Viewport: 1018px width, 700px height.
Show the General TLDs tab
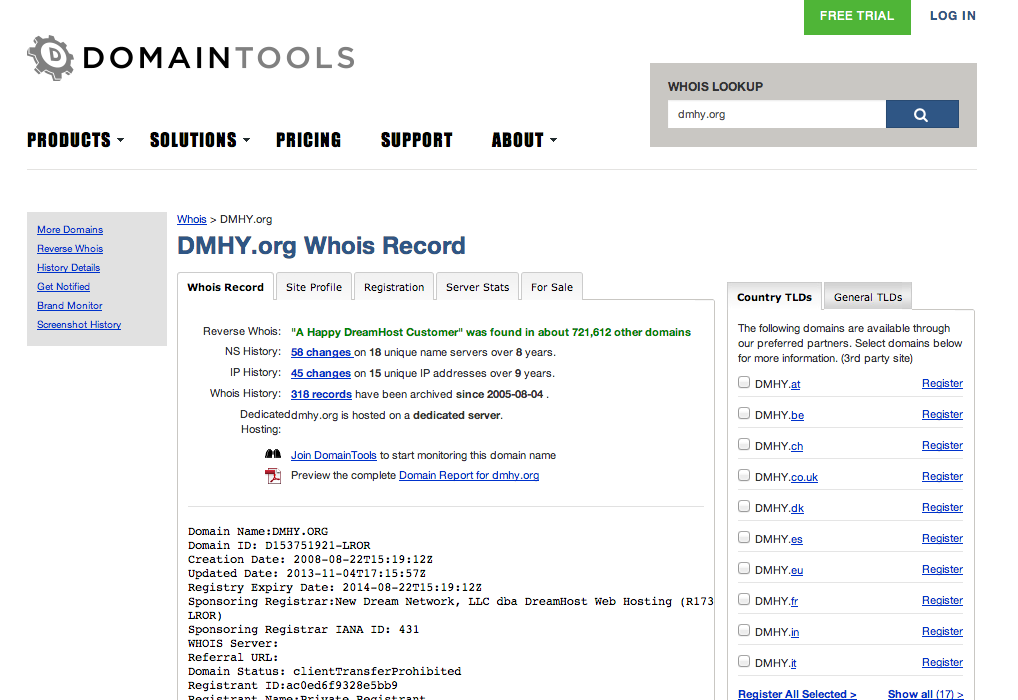(x=868, y=297)
